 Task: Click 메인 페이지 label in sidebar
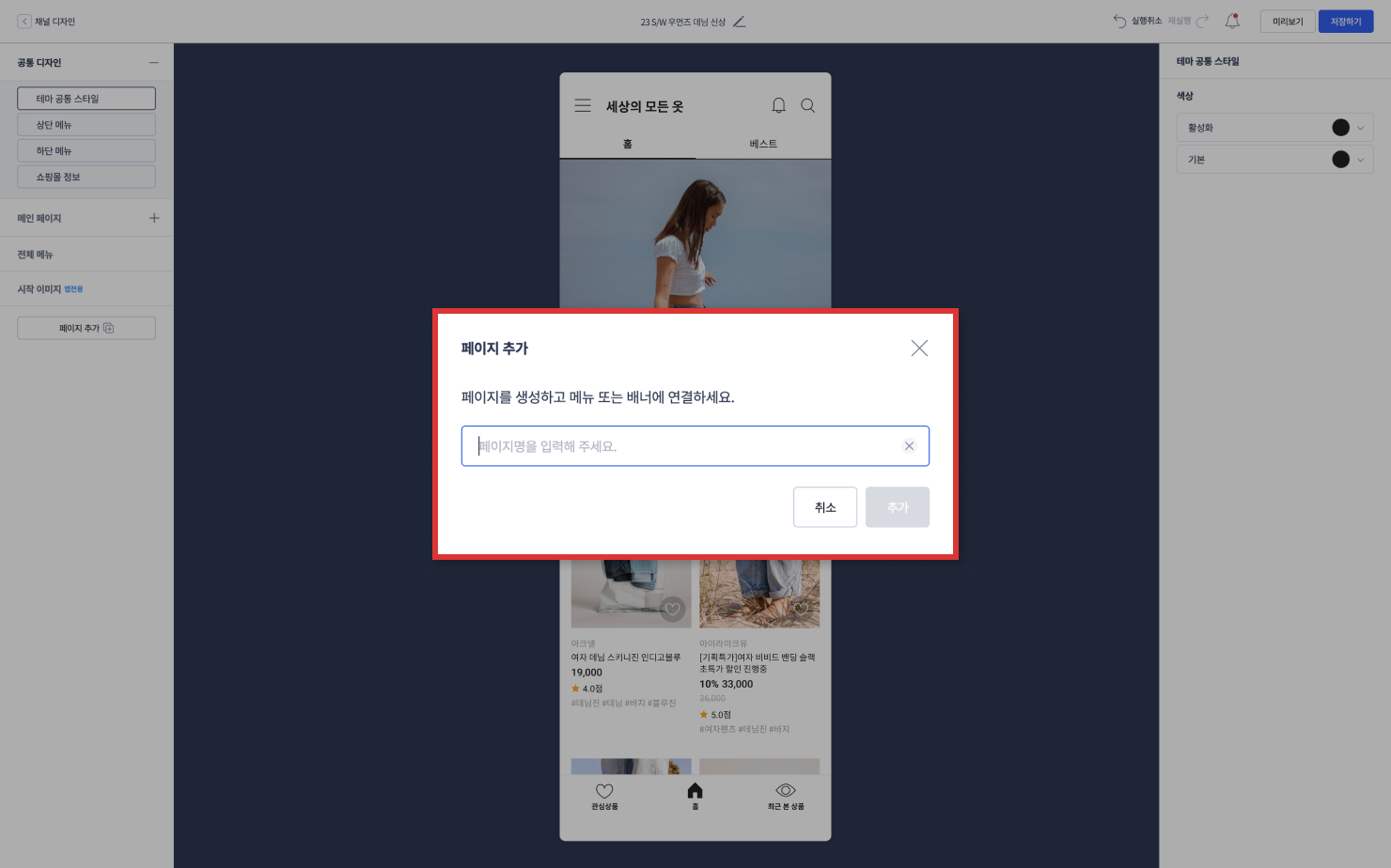39,218
